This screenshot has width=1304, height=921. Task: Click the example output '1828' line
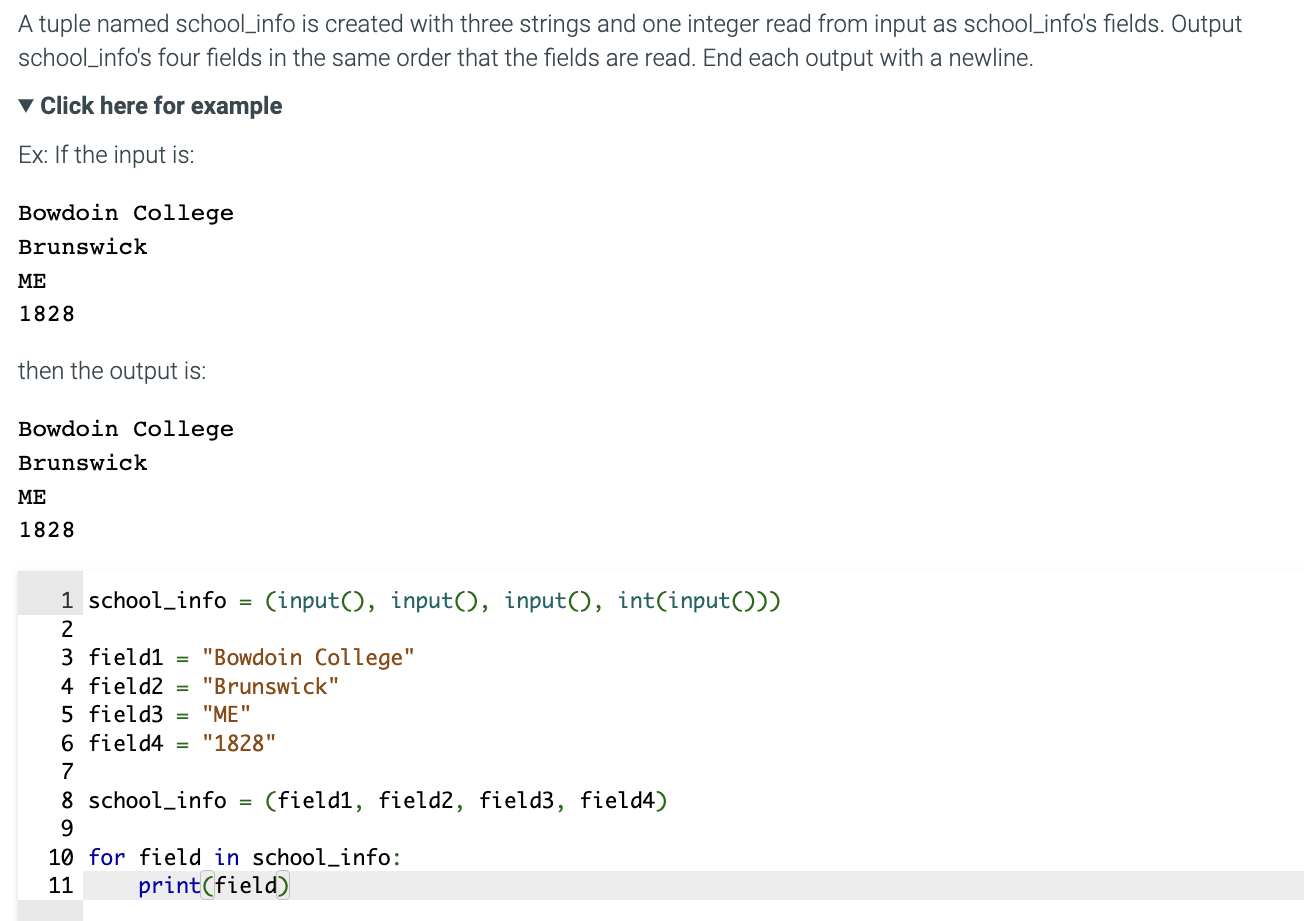(x=46, y=529)
